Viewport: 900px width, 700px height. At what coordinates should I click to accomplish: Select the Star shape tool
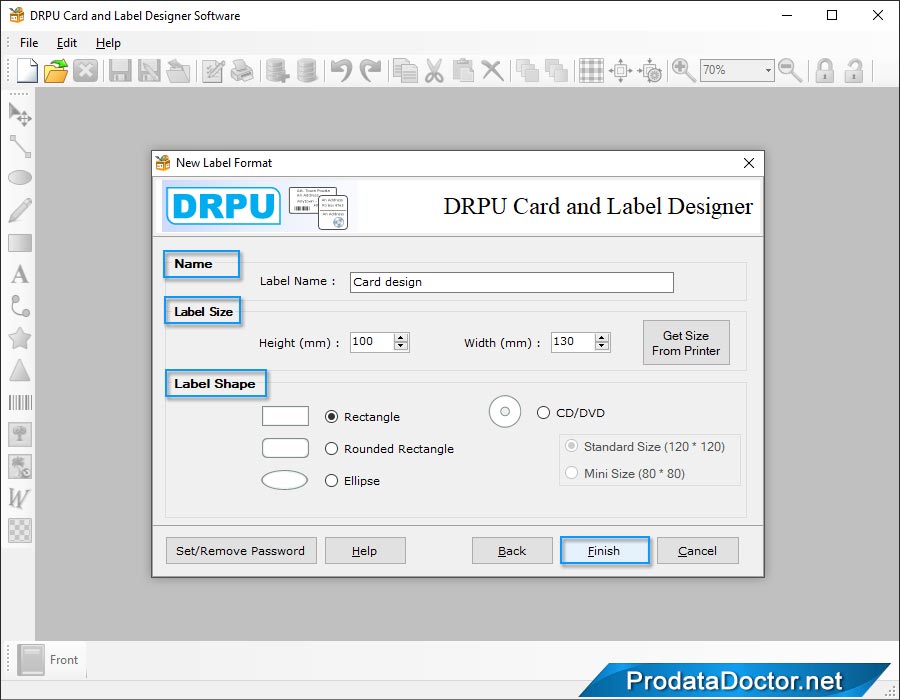click(x=20, y=339)
